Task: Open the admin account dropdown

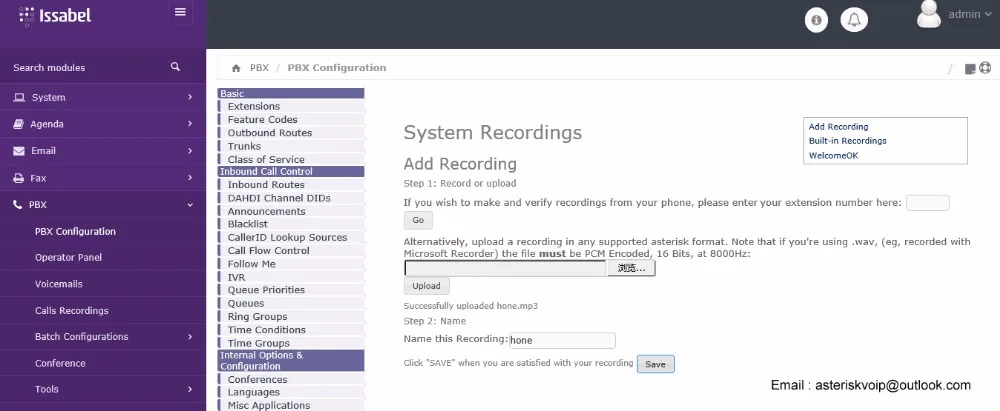Action: (970, 14)
